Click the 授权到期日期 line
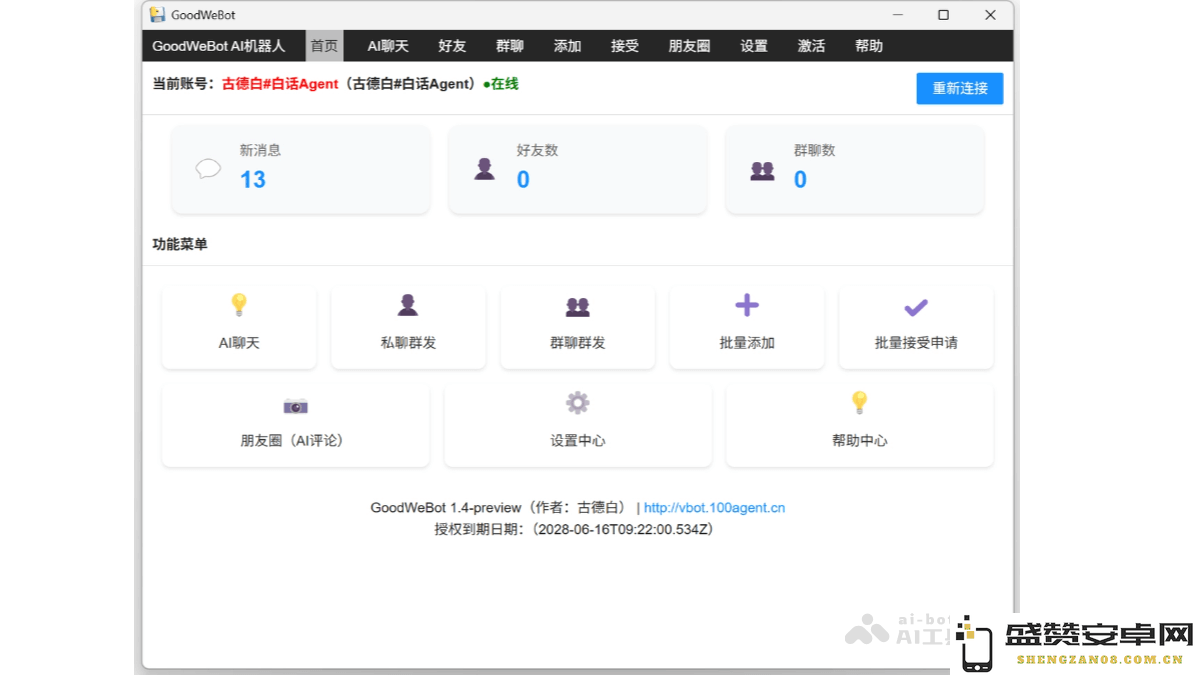This screenshot has height=675, width=1200. click(x=574, y=530)
